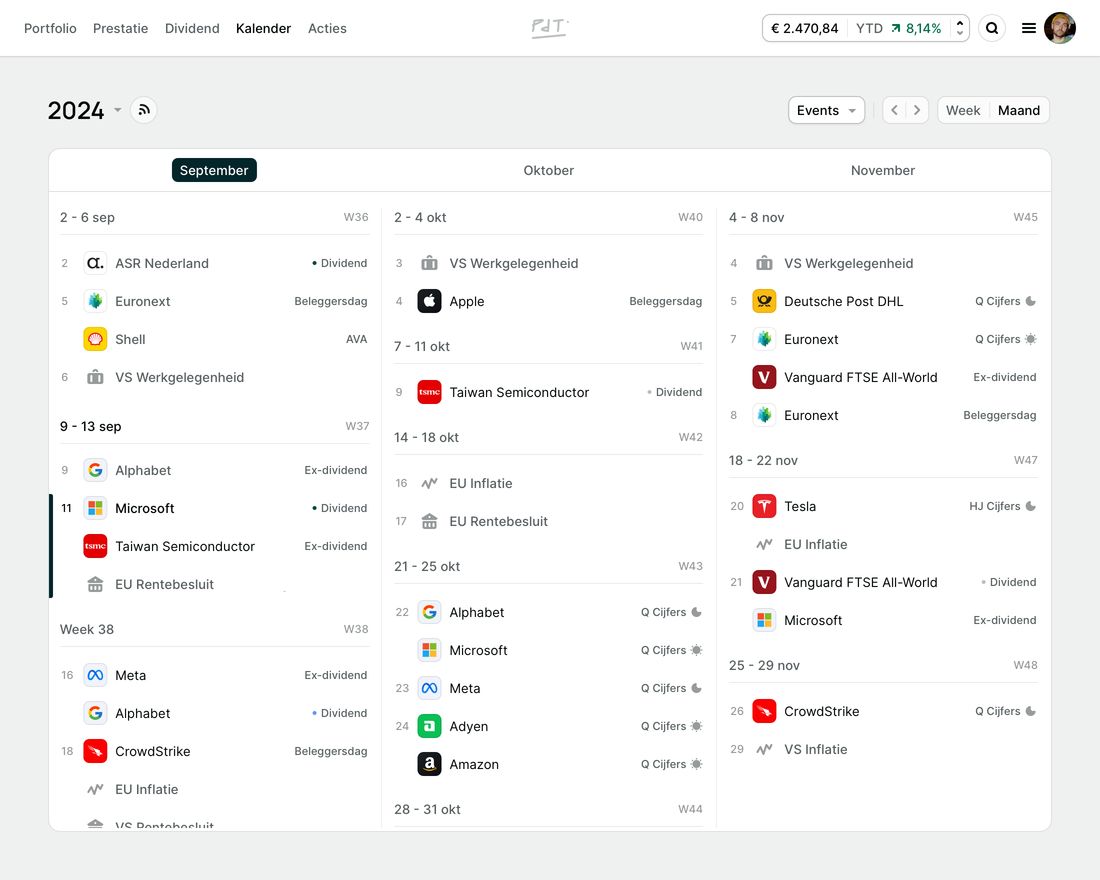Open the user profile avatar
This screenshot has width=1100, height=880.
pyautogui.click(x=1059, y=28)
